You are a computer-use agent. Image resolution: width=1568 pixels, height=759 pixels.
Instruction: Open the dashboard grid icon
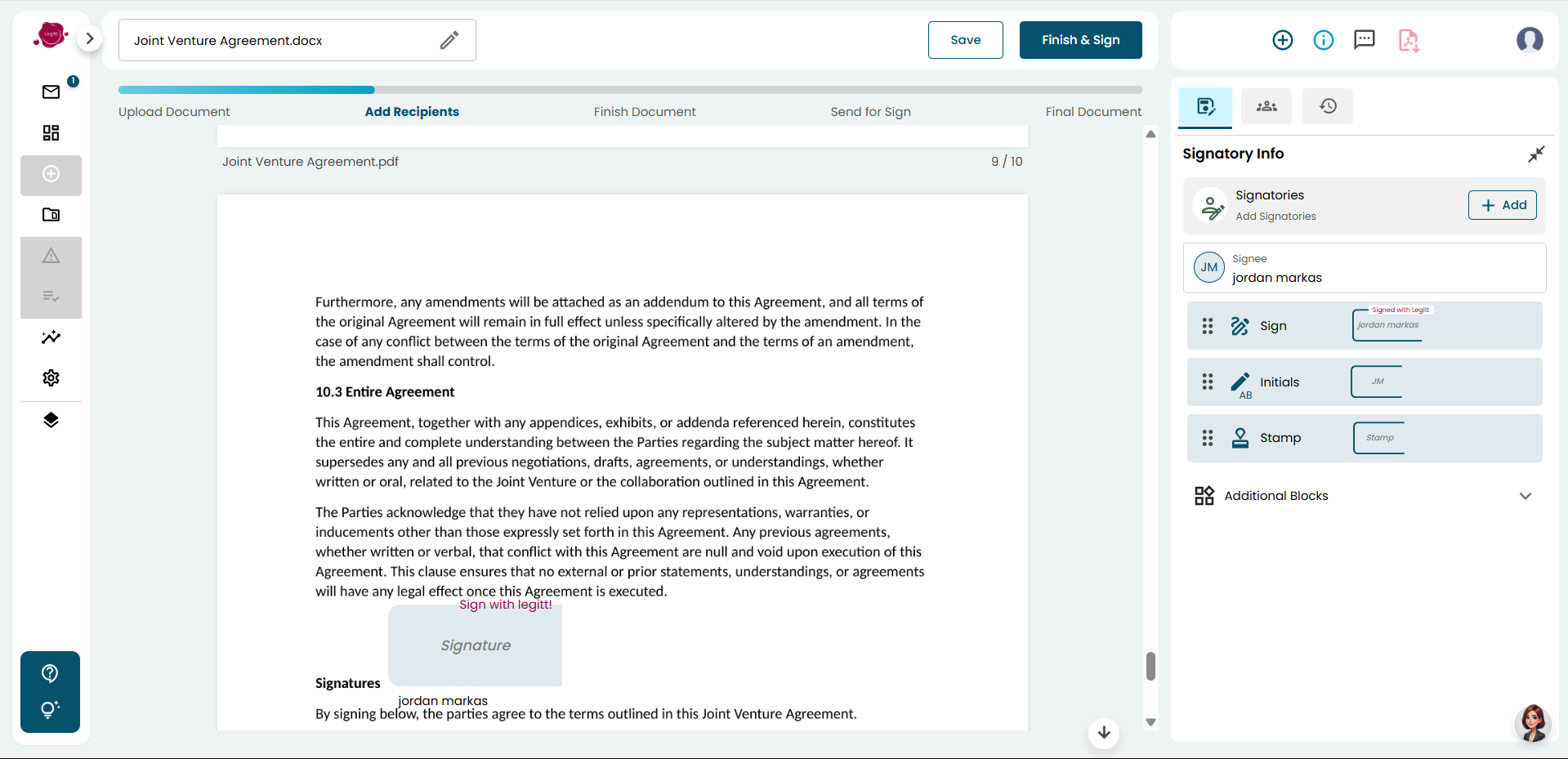[51, 132]
